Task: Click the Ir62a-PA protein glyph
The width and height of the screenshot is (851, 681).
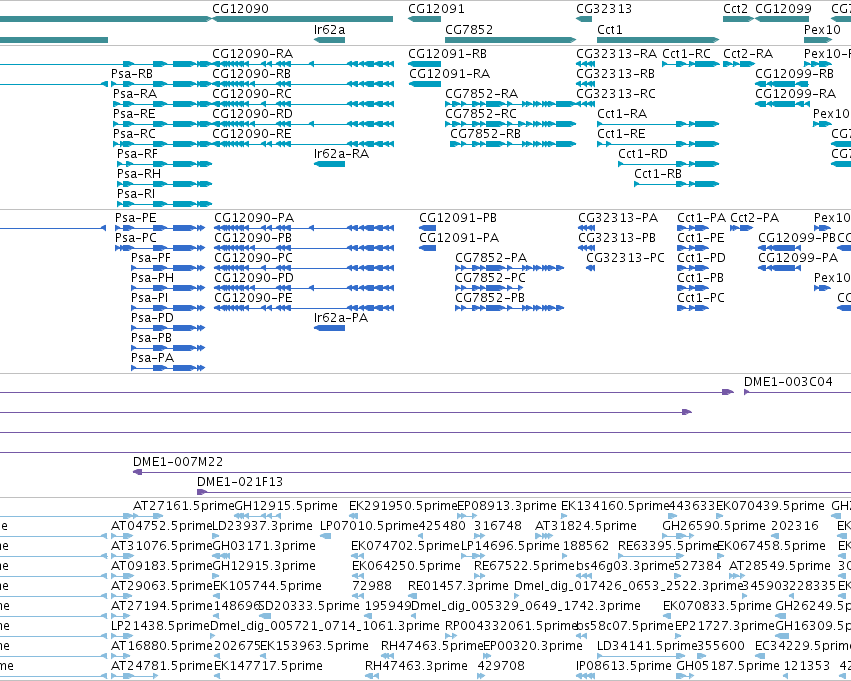Action: pyautogui.click(x=329, y=328)
